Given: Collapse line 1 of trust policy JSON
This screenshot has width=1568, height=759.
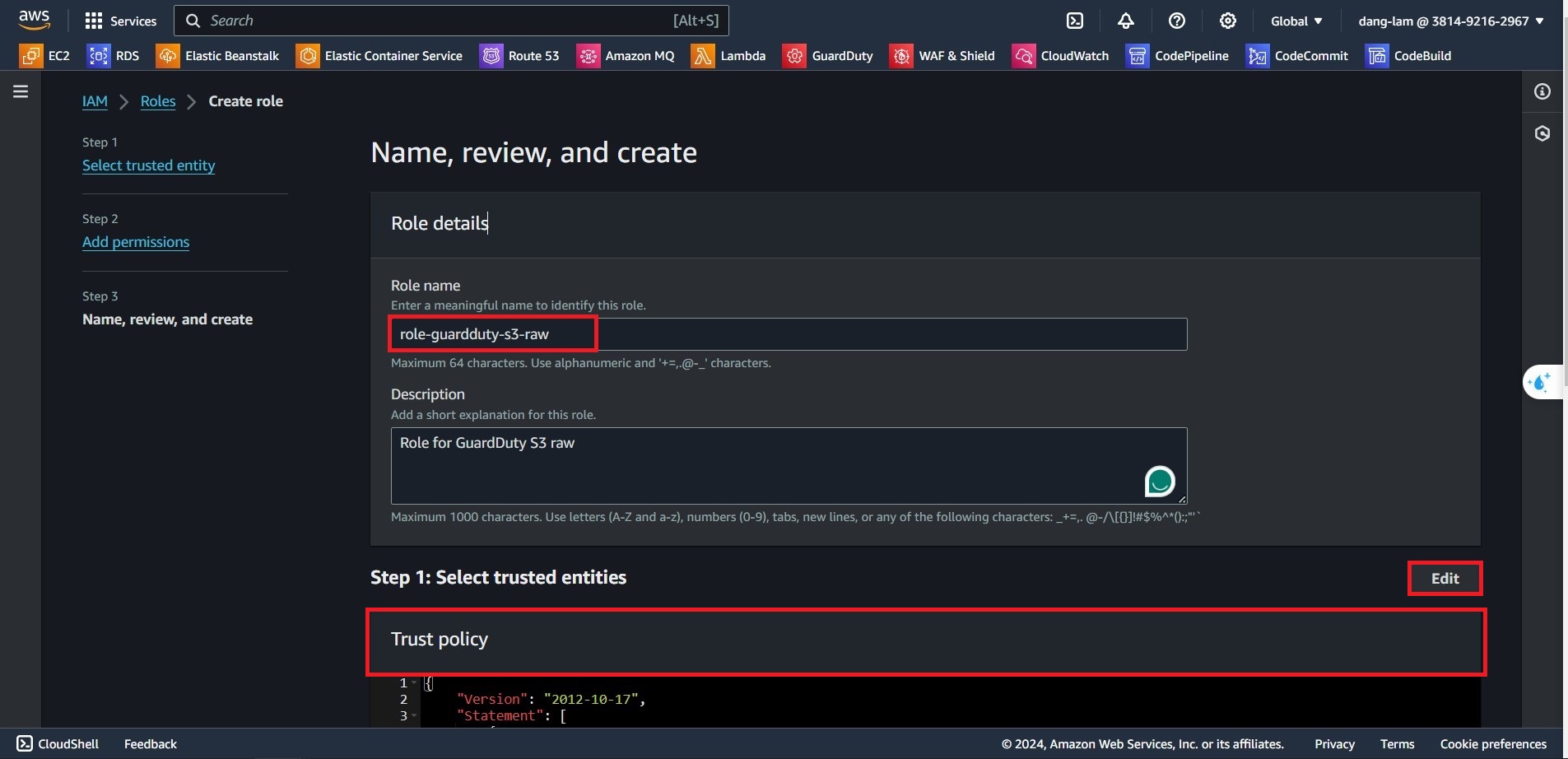Looking at the screenshot, I should tap(414, 682).
